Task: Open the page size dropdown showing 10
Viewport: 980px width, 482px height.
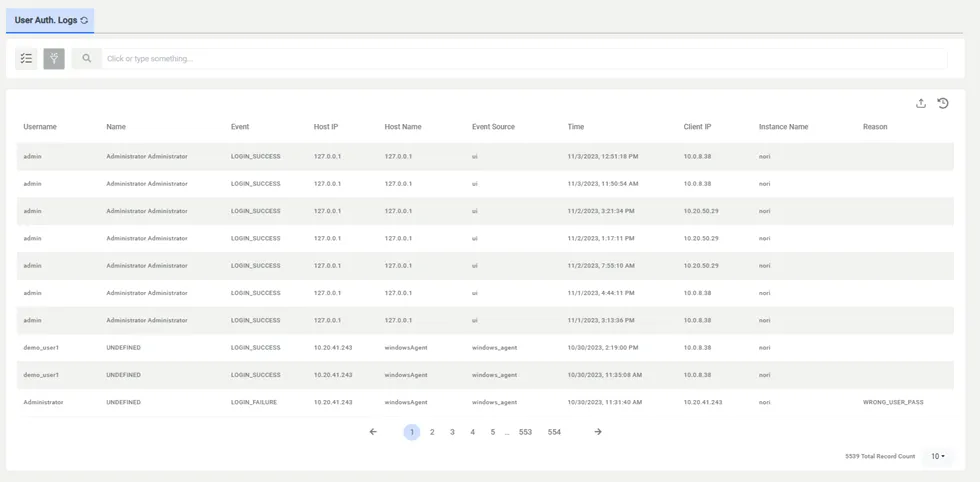Action: [x=938, y=456]
